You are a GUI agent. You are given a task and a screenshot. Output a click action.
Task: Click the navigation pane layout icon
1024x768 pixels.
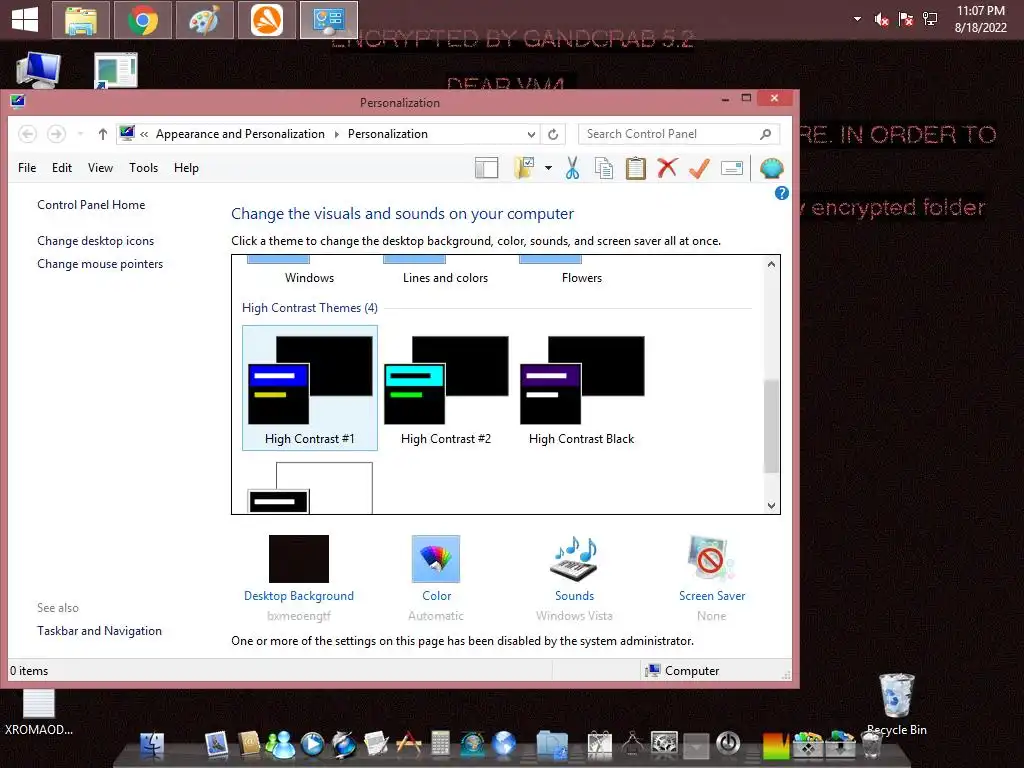coord(487,168)
